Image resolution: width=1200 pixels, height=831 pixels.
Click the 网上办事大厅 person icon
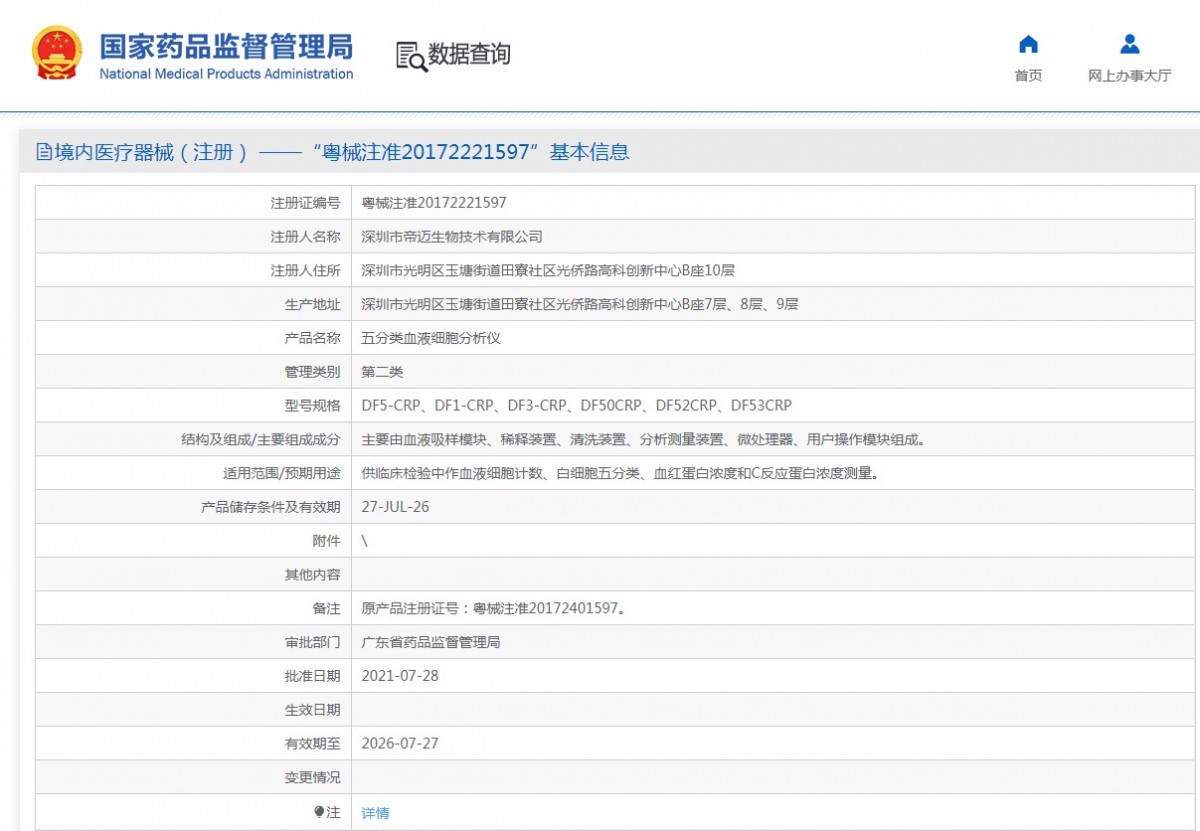[1128, 42]
